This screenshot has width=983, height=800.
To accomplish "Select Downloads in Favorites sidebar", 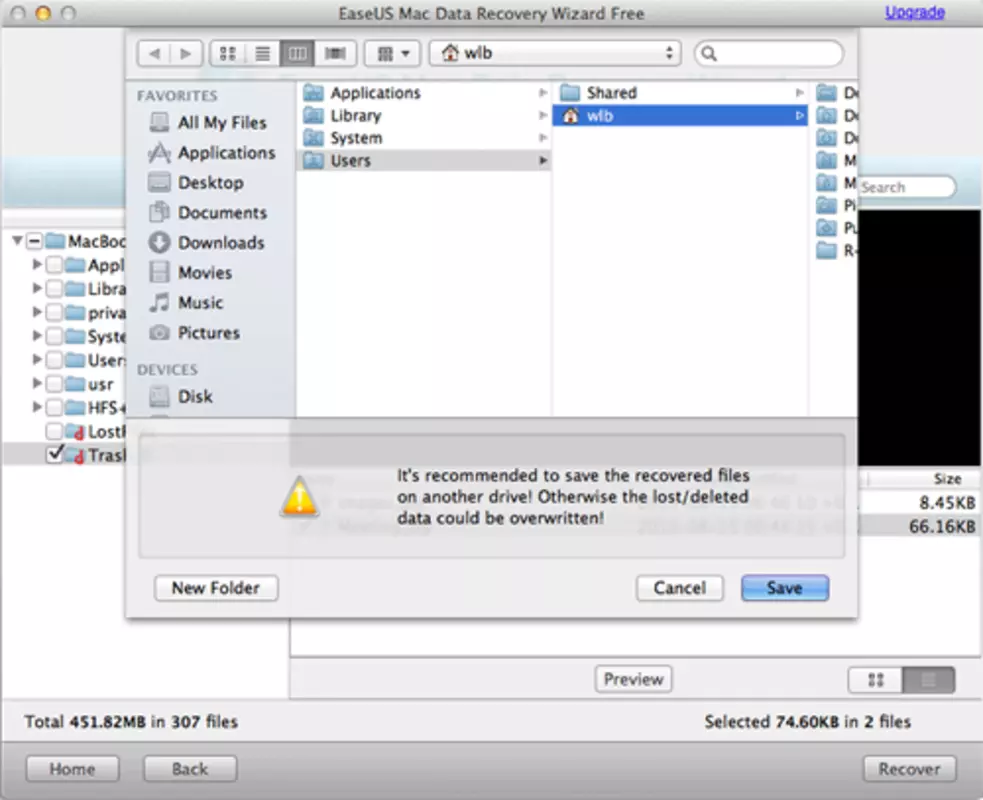I will point(207,243).
